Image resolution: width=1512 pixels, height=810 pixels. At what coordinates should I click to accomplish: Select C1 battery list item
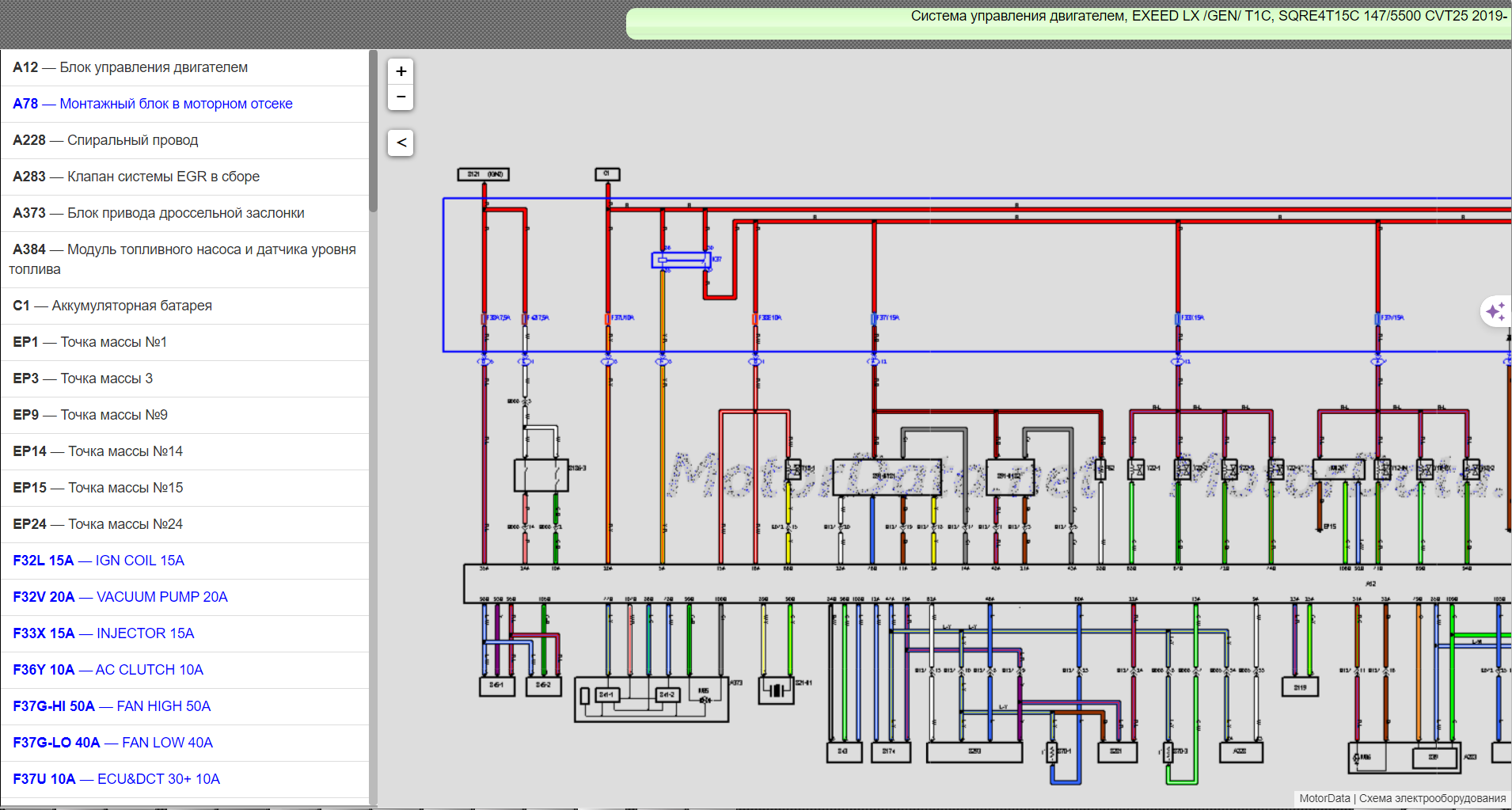click(112, 306)
